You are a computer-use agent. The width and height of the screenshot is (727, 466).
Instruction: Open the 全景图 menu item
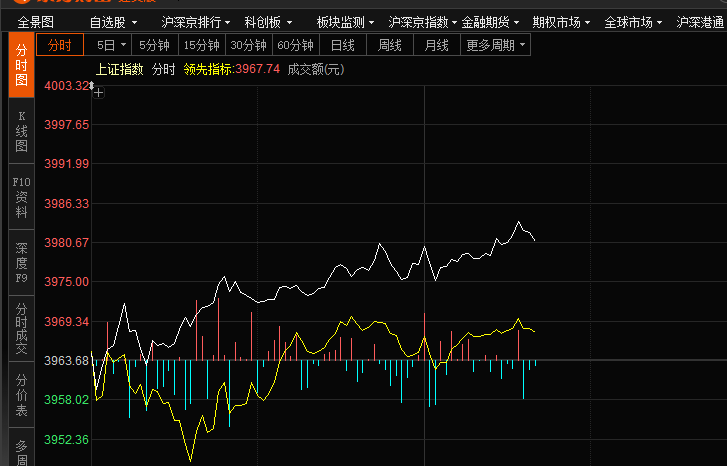pos(36,21)
